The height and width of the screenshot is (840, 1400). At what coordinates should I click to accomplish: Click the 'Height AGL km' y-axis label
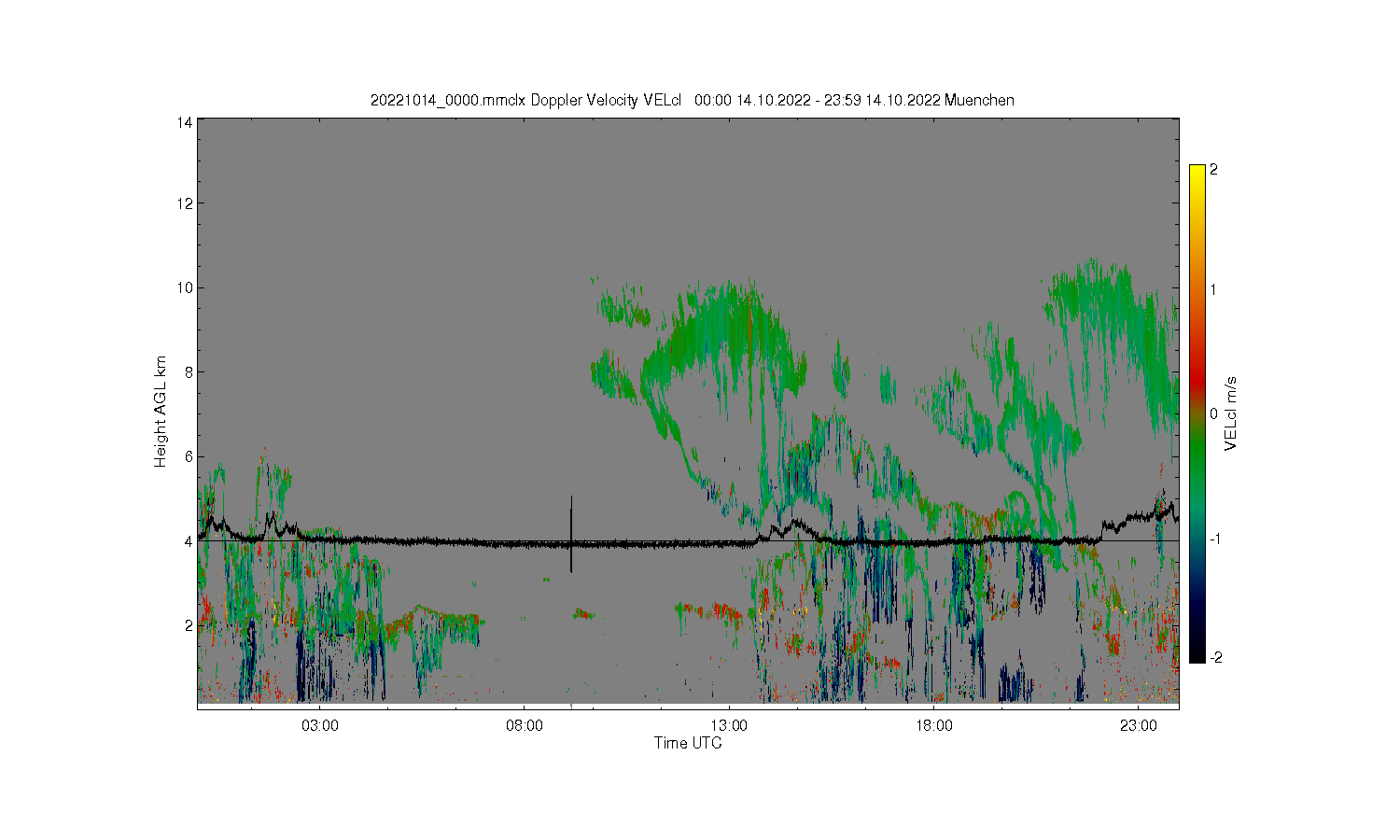161,412
